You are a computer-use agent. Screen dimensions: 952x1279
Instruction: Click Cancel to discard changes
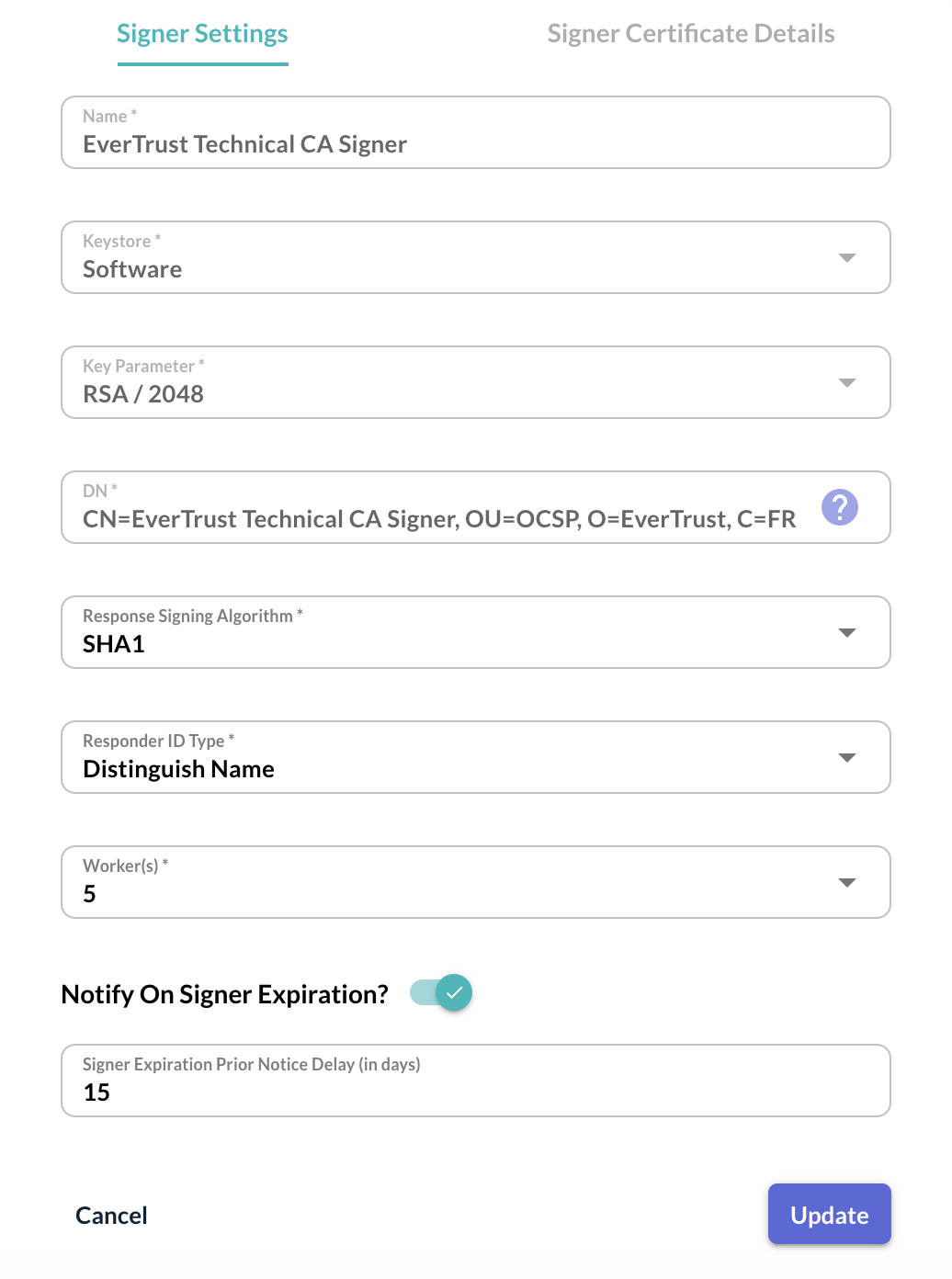(x=110, y=1215)
